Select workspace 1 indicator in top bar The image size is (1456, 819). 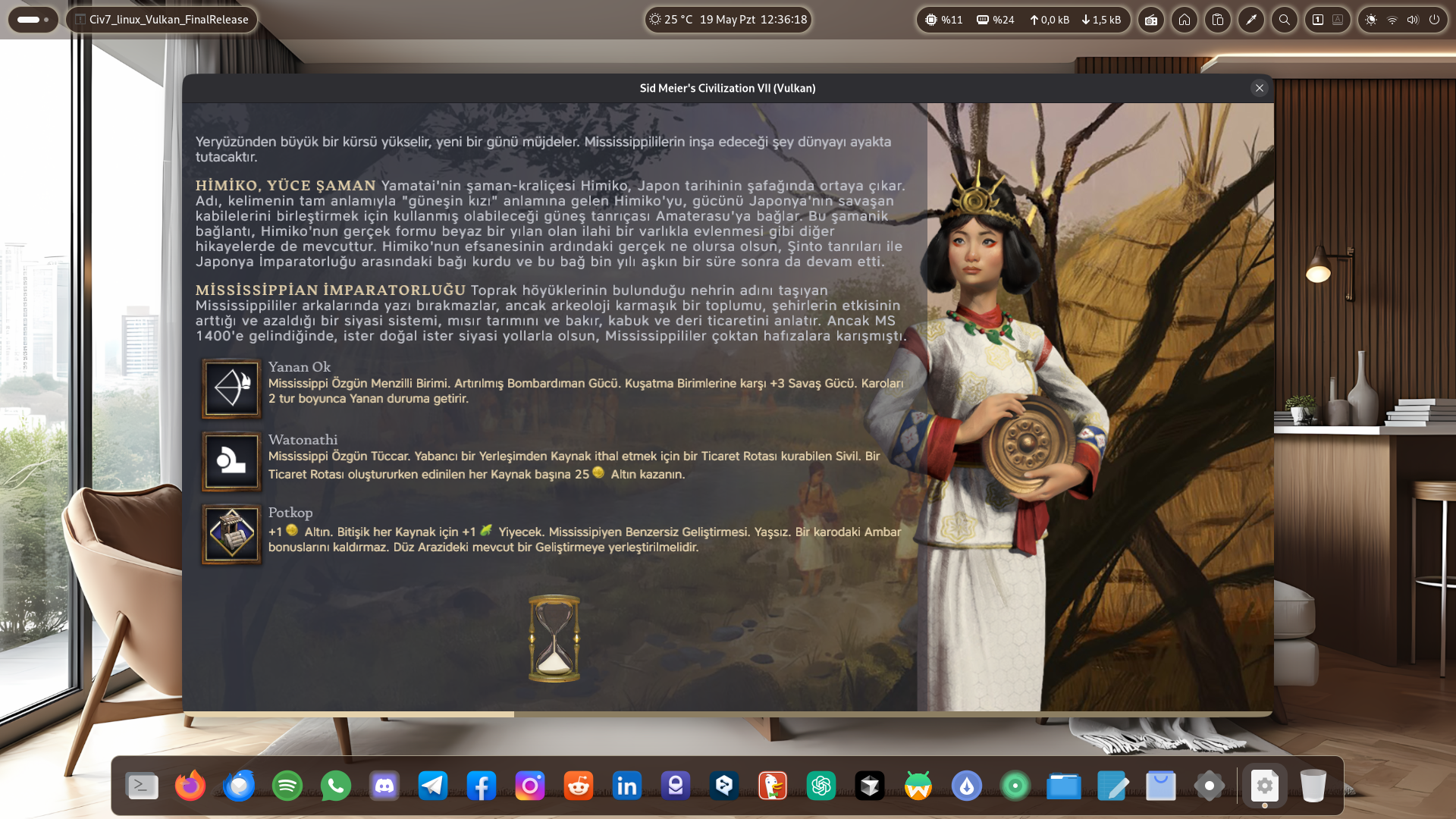(x=1318, y=20)
